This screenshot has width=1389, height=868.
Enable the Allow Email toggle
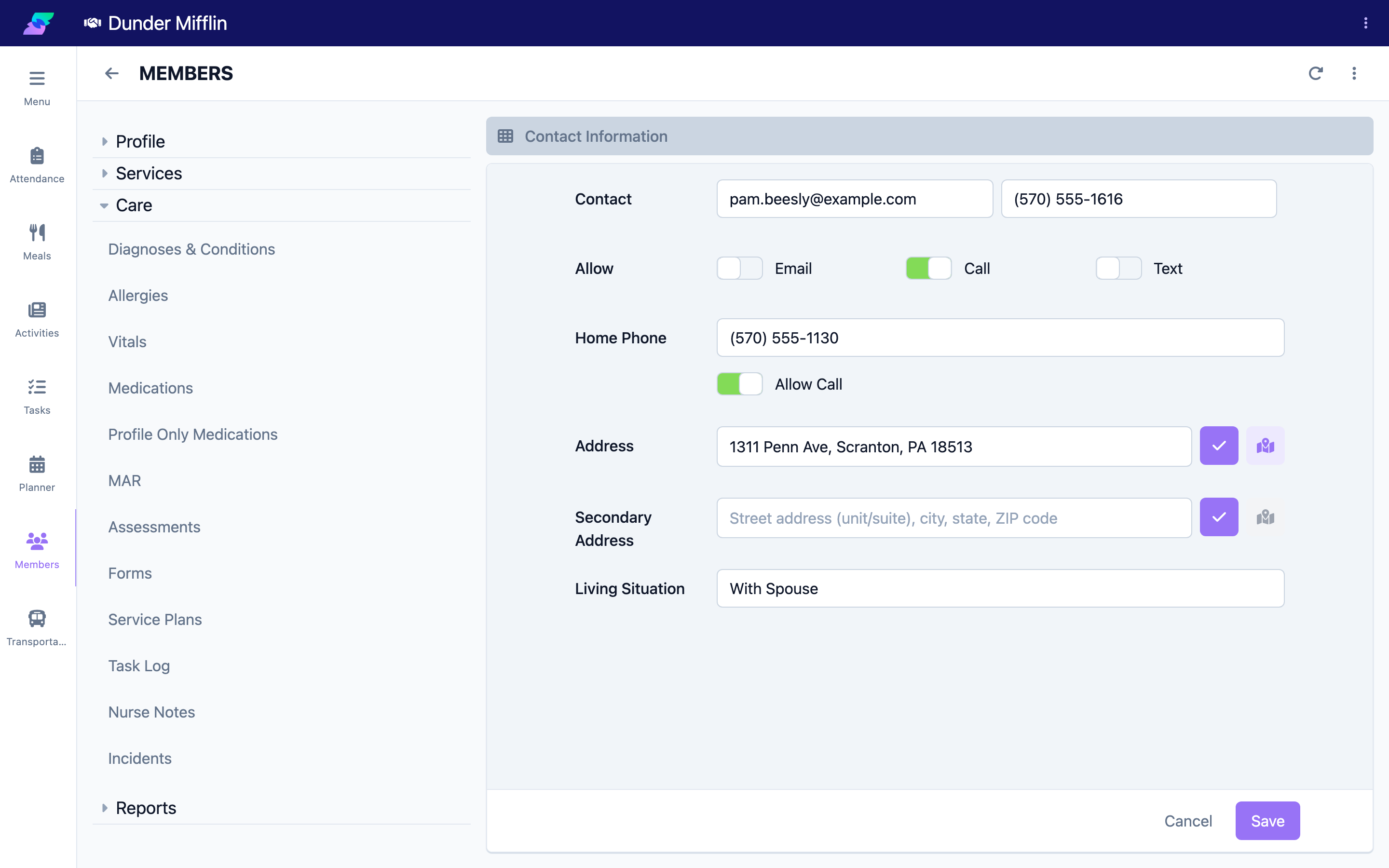739,268
